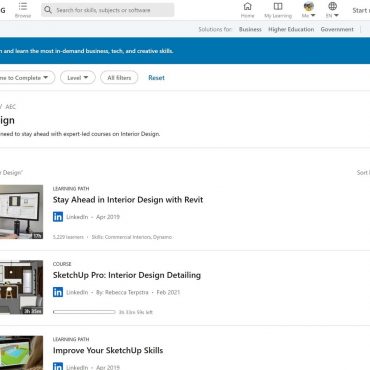Open the EN language globe icon

coord(332,6)
